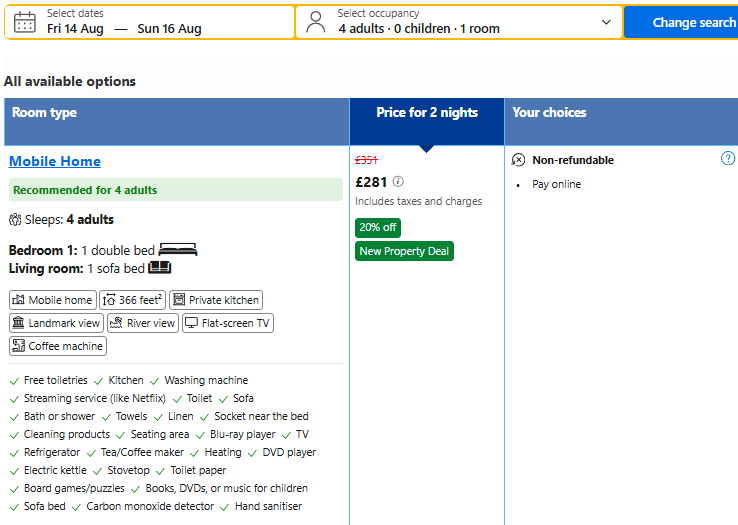738x525 pixels.
Task: Click the Recommended for 4 adults banner
Action: [176, 190]
